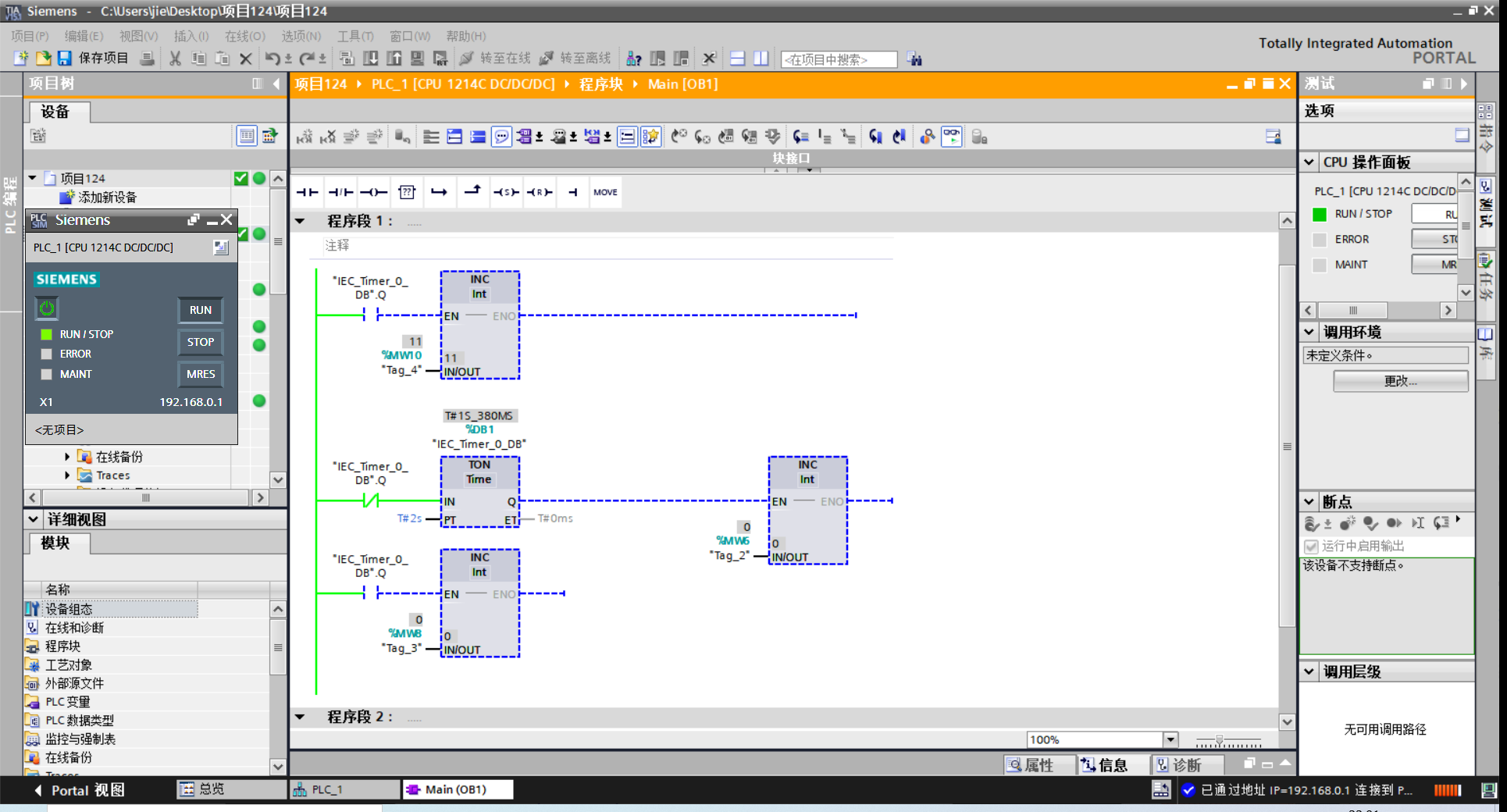Image resolution: width=1507 pixels, height=812 pixels.
Task: Toggle the 运行中启用输出 checkbox
Action: pyautogui.click(x=1312, y=546)
